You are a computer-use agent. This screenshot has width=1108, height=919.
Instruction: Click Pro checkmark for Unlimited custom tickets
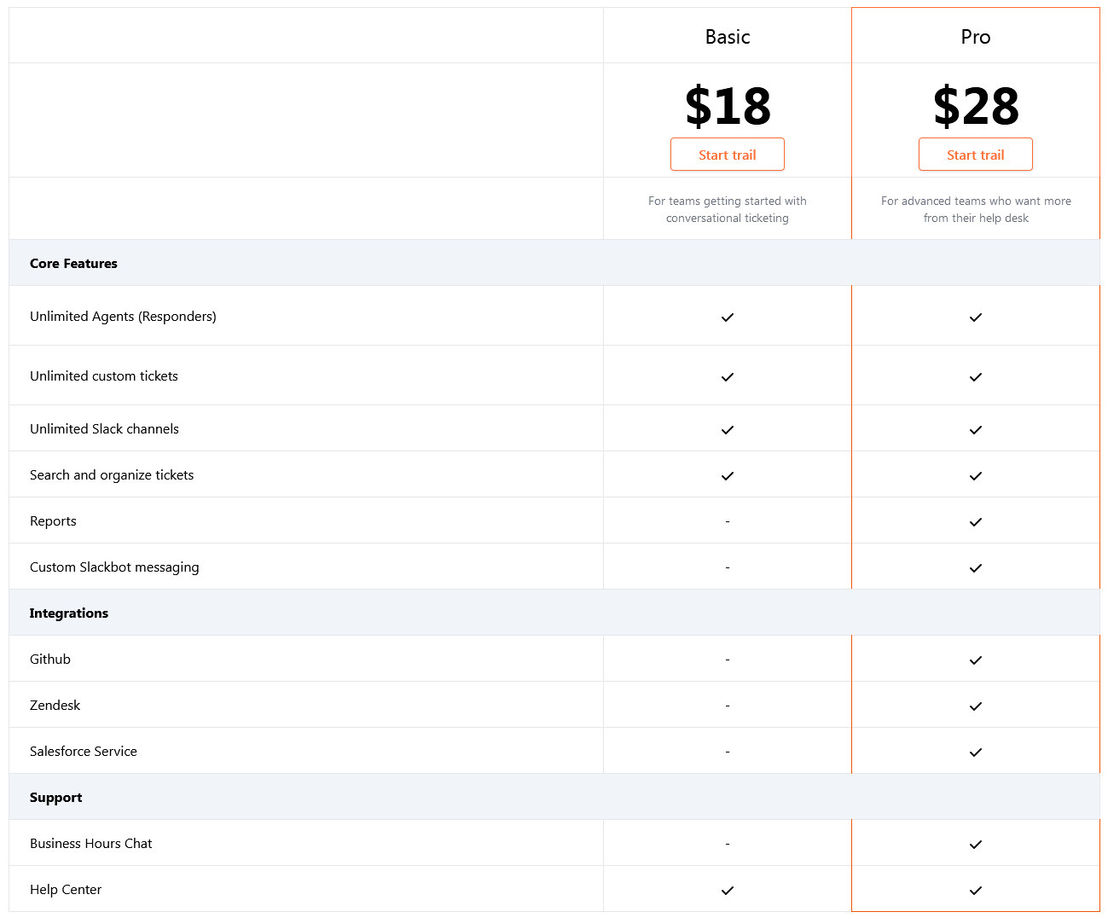(x=975, y=377)
